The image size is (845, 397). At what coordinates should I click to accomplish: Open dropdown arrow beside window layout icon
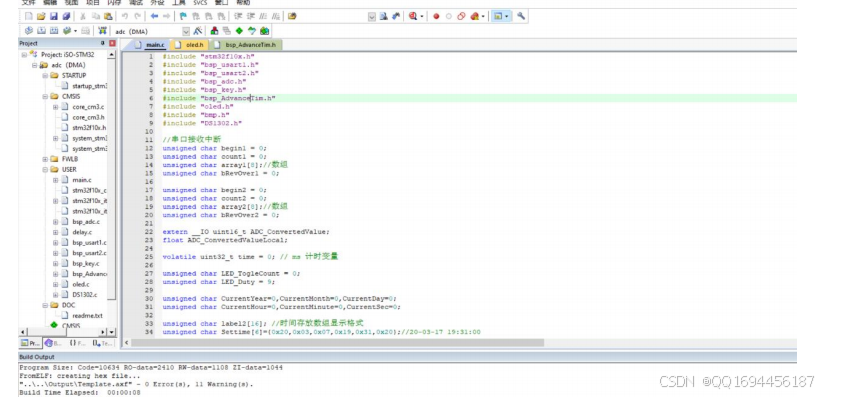click(507, 17)
